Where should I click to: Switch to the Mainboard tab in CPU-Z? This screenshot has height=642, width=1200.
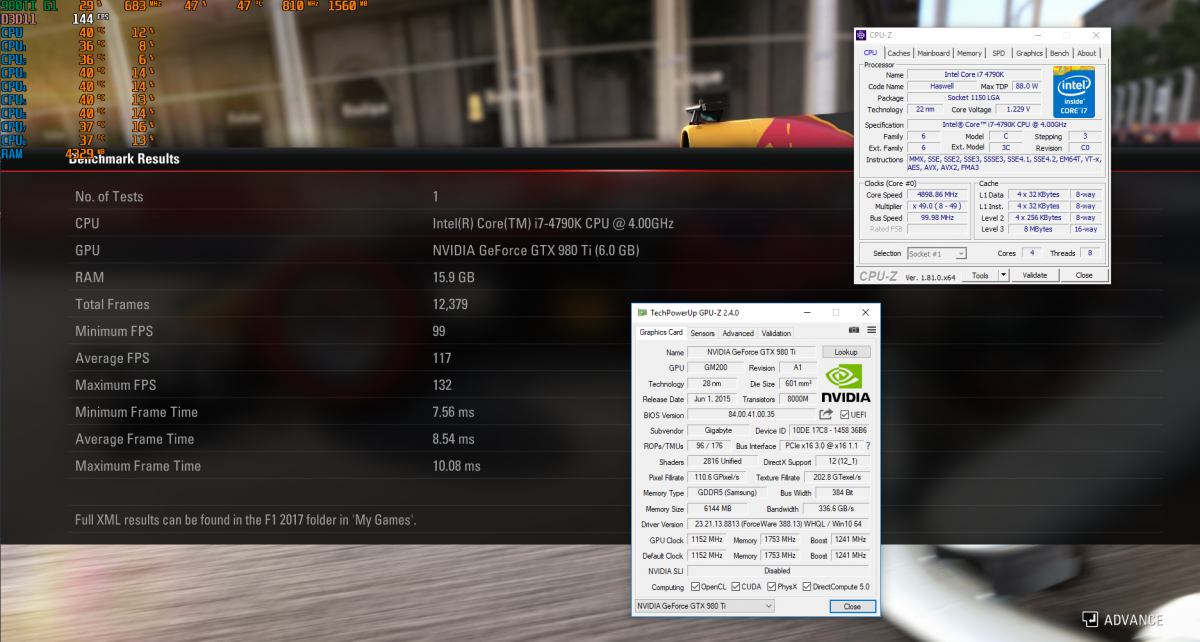[x=934, y=53]
